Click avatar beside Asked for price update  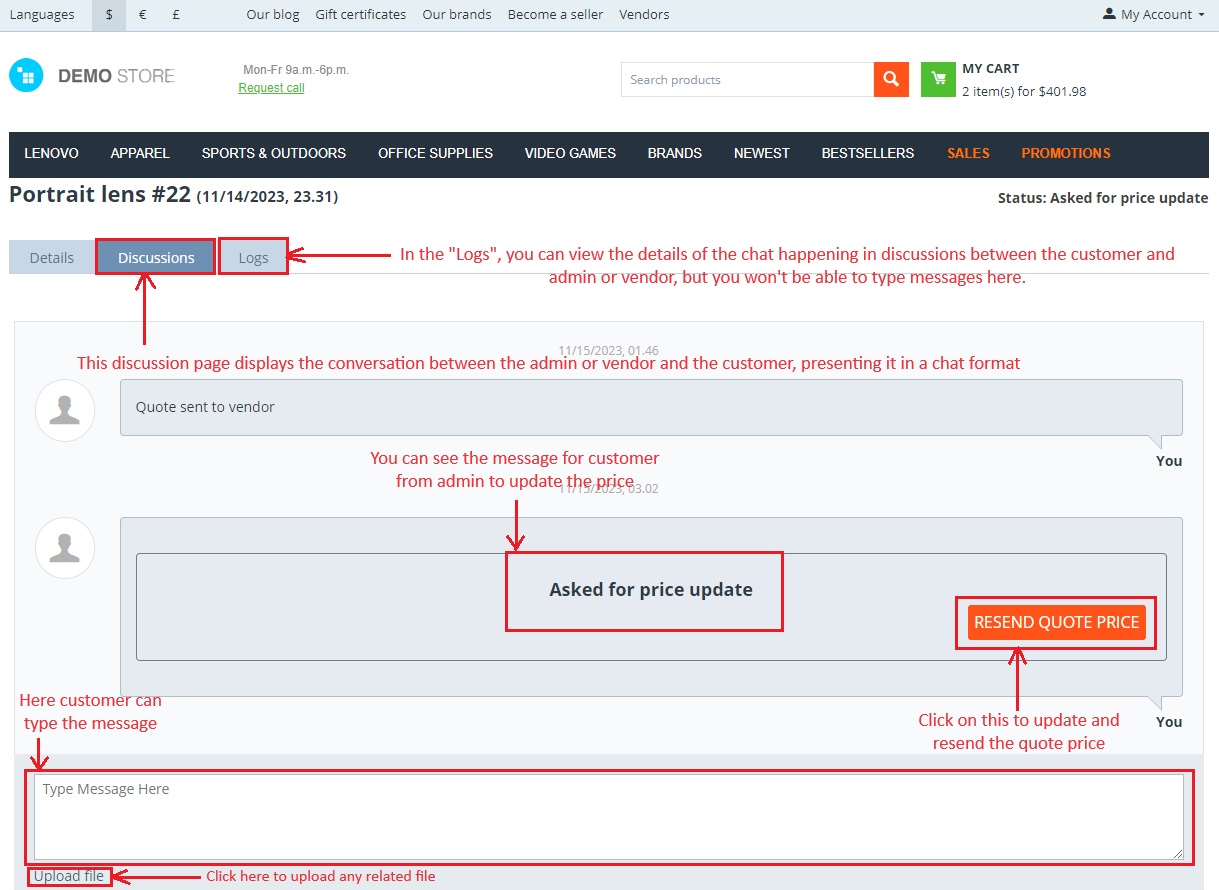coord(65,548)
